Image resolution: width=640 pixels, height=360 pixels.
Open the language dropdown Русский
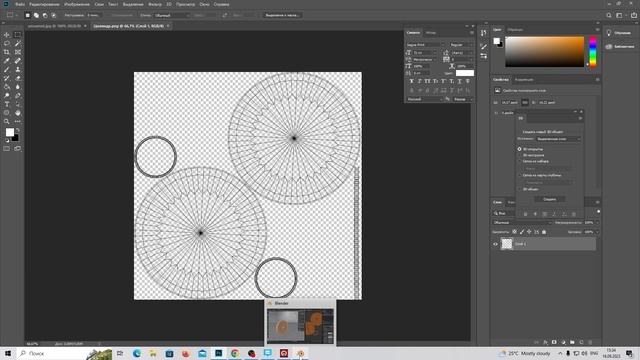click(424, 99)
